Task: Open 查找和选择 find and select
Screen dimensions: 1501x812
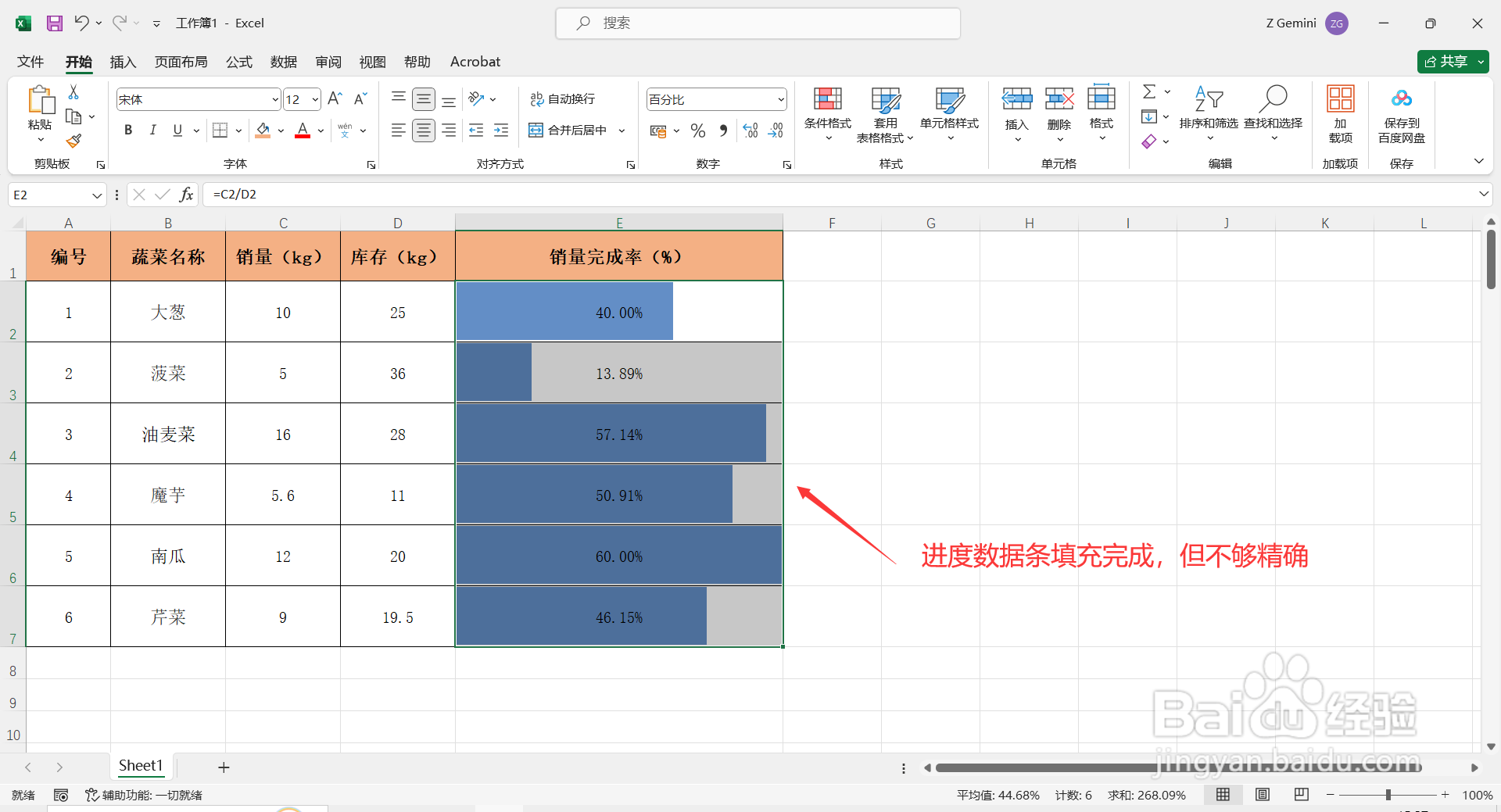Action: (1273, 106)
